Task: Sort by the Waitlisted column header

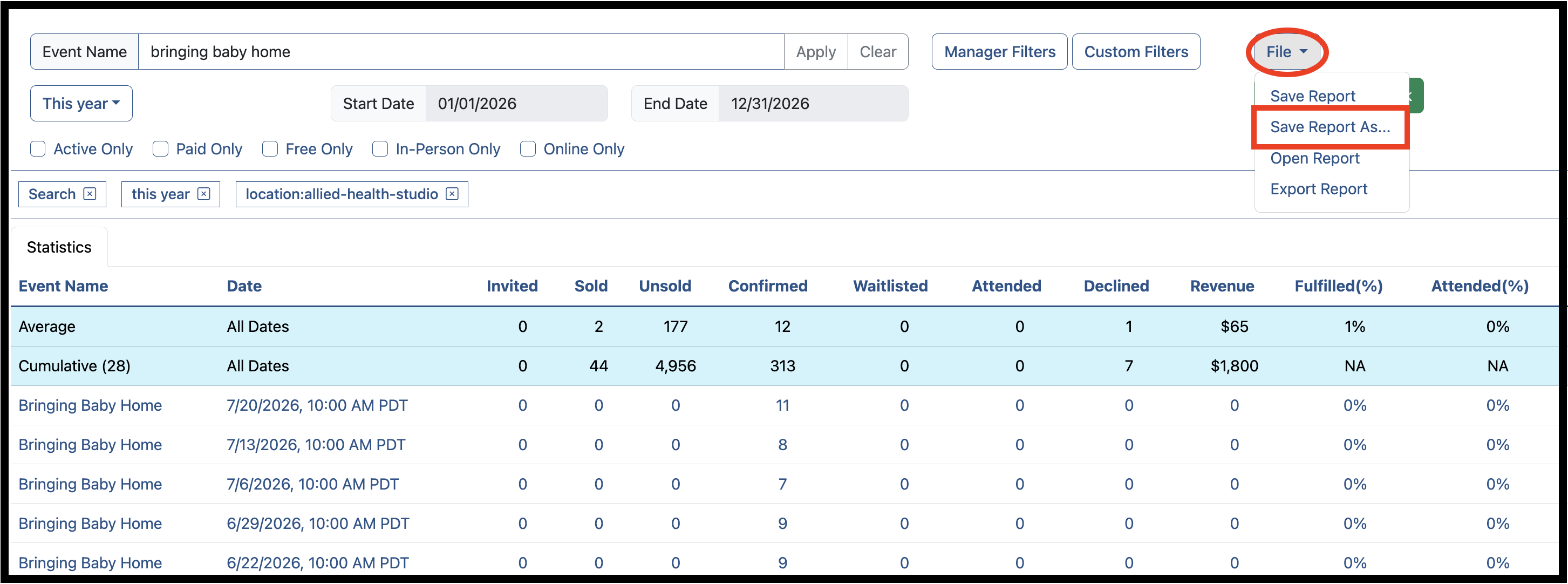Action: (x=890, y=286)
